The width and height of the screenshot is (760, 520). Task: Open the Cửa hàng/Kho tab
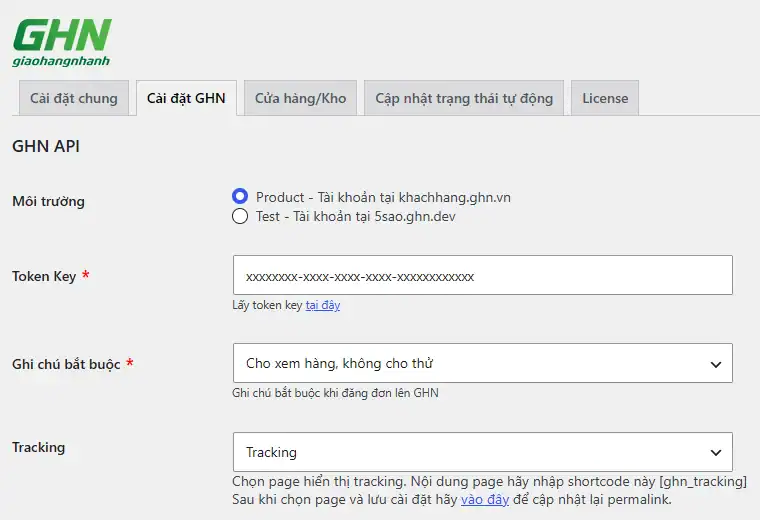pos(301,98)
